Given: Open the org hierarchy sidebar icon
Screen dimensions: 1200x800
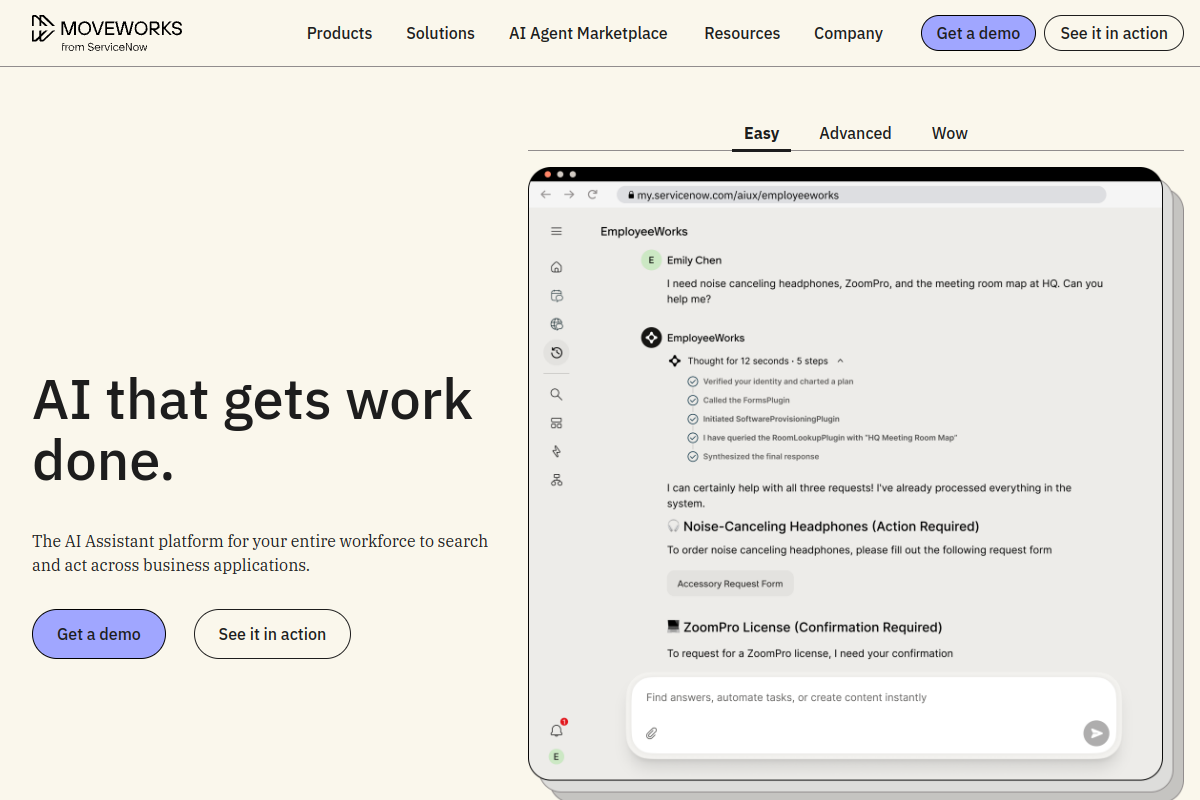Looking at the screenshot, I should point(557,480).
